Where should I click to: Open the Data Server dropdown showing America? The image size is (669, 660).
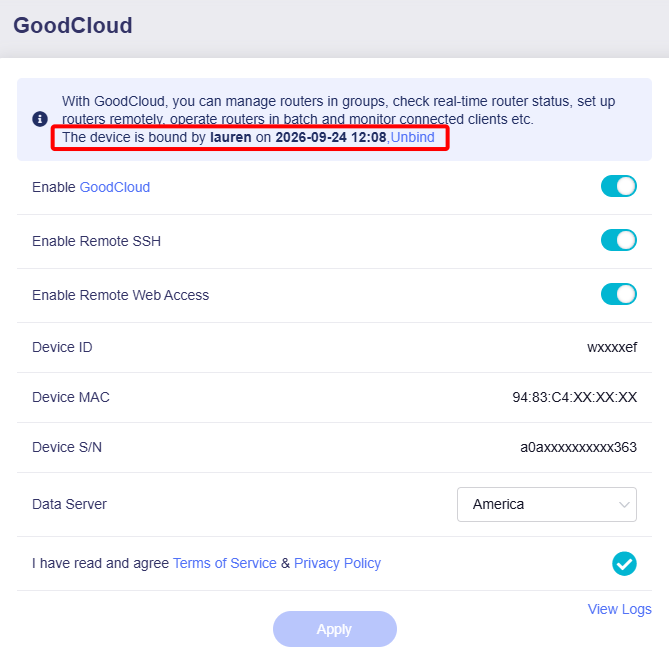tap(547, 504)
